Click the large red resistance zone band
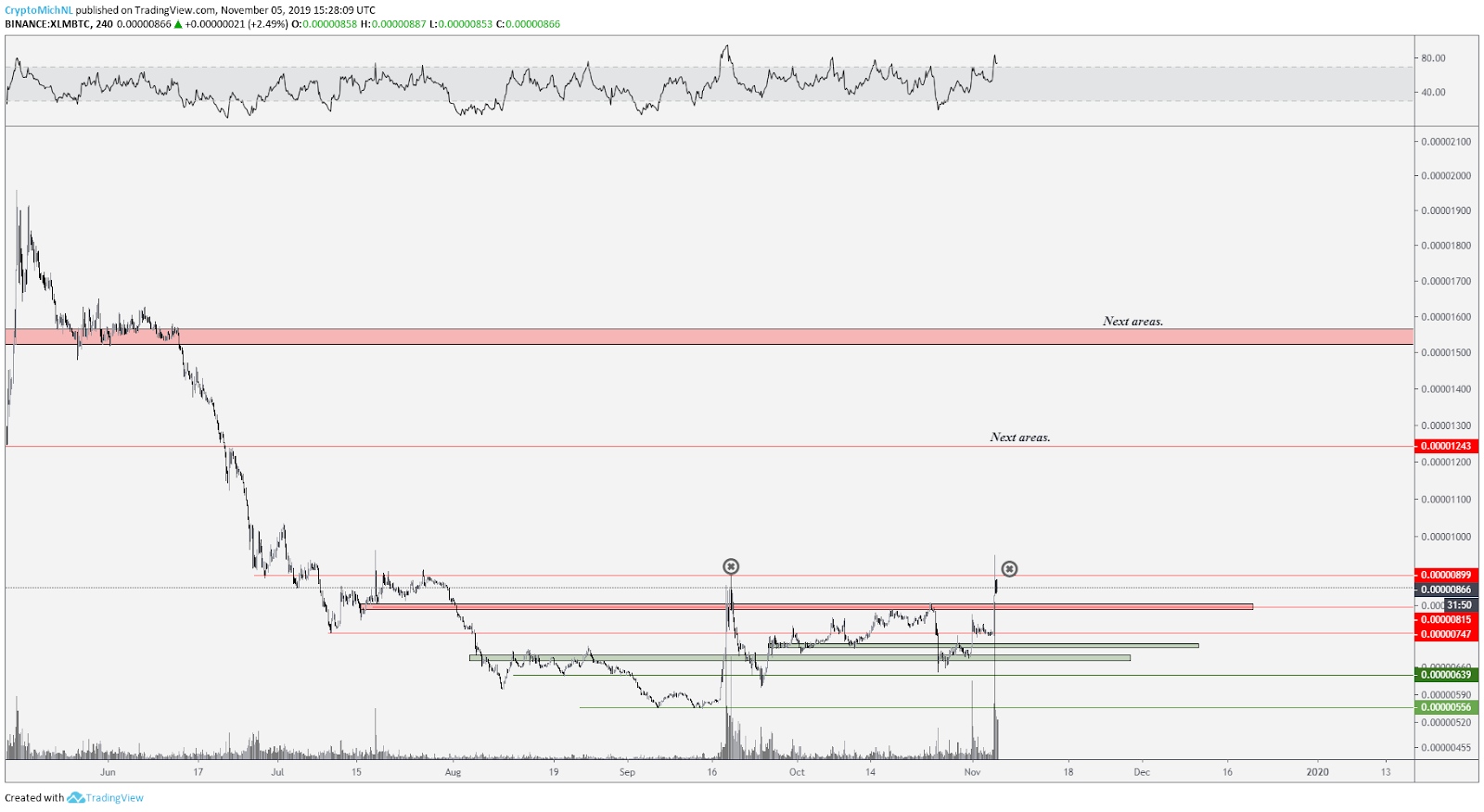The height and width of the screenshot is (812, 1484). (x=710, y=336)
